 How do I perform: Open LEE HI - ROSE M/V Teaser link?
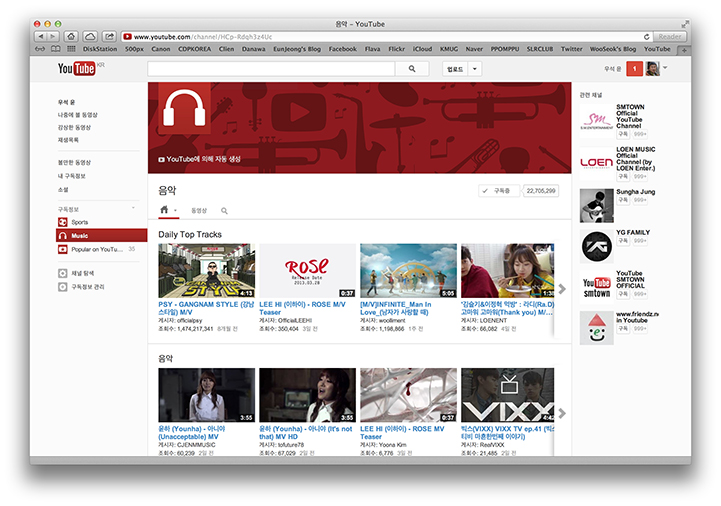[x=302, y=308]
